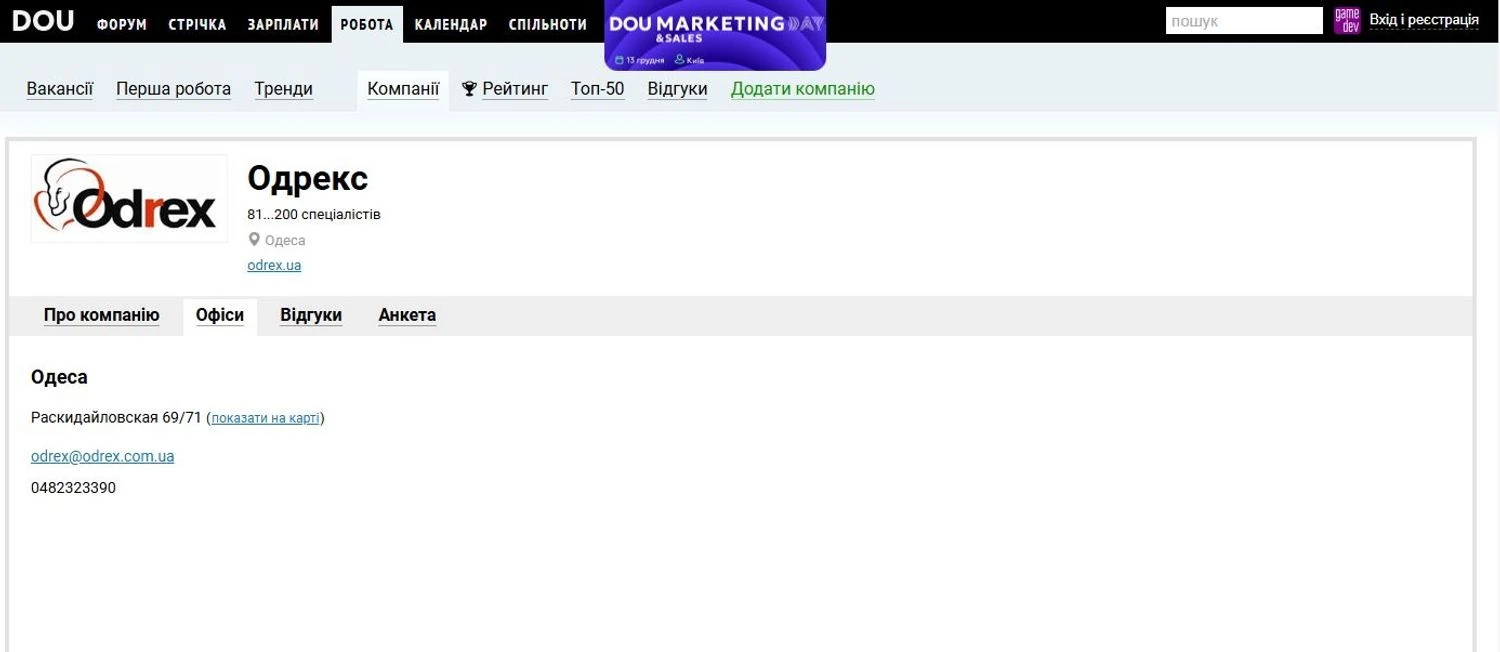Click the DOU Marketing Day banner
This screenshot has width=1500, height=652.
tap(715, 35)
